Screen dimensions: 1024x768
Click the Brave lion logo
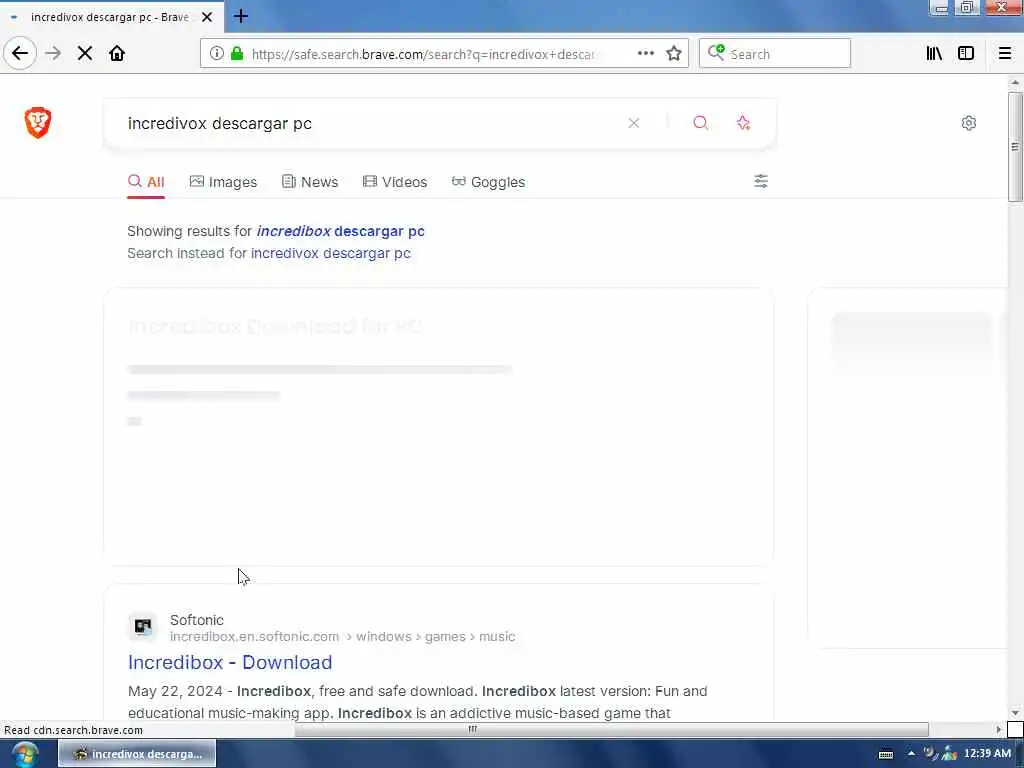click(38, 123)
